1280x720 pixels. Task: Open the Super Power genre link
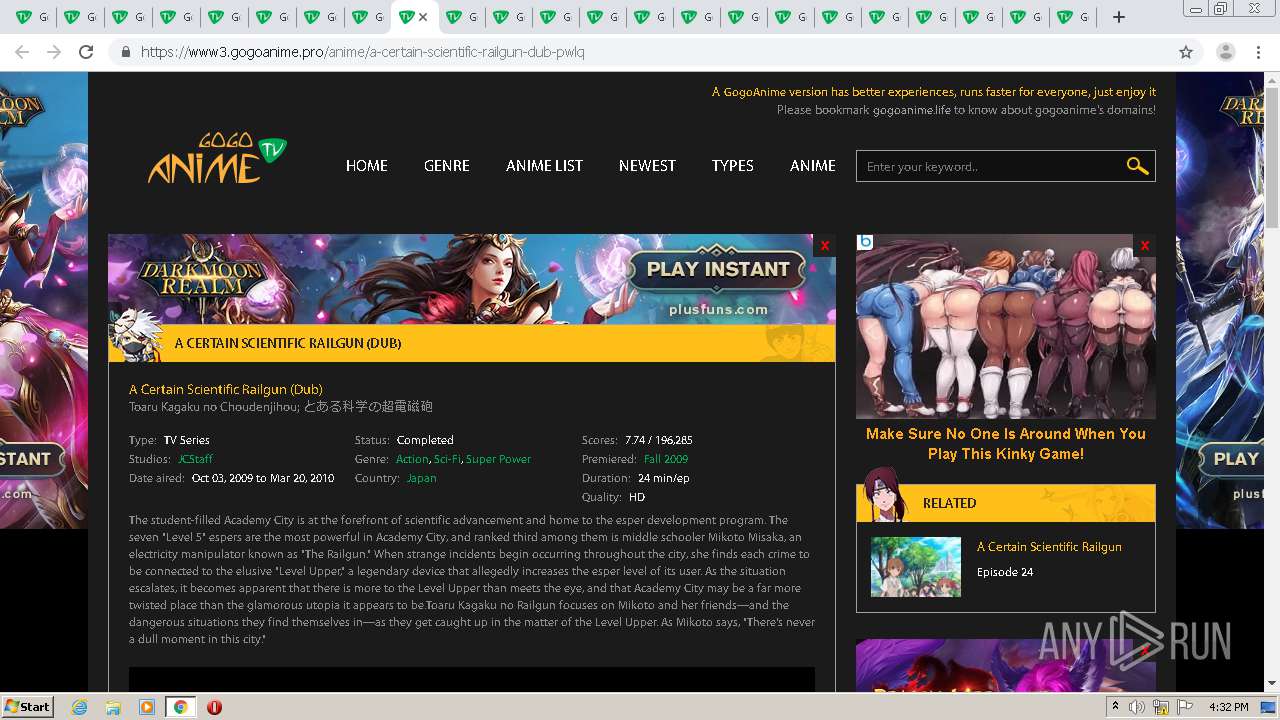pyautogui.click(x=498, y=459)
